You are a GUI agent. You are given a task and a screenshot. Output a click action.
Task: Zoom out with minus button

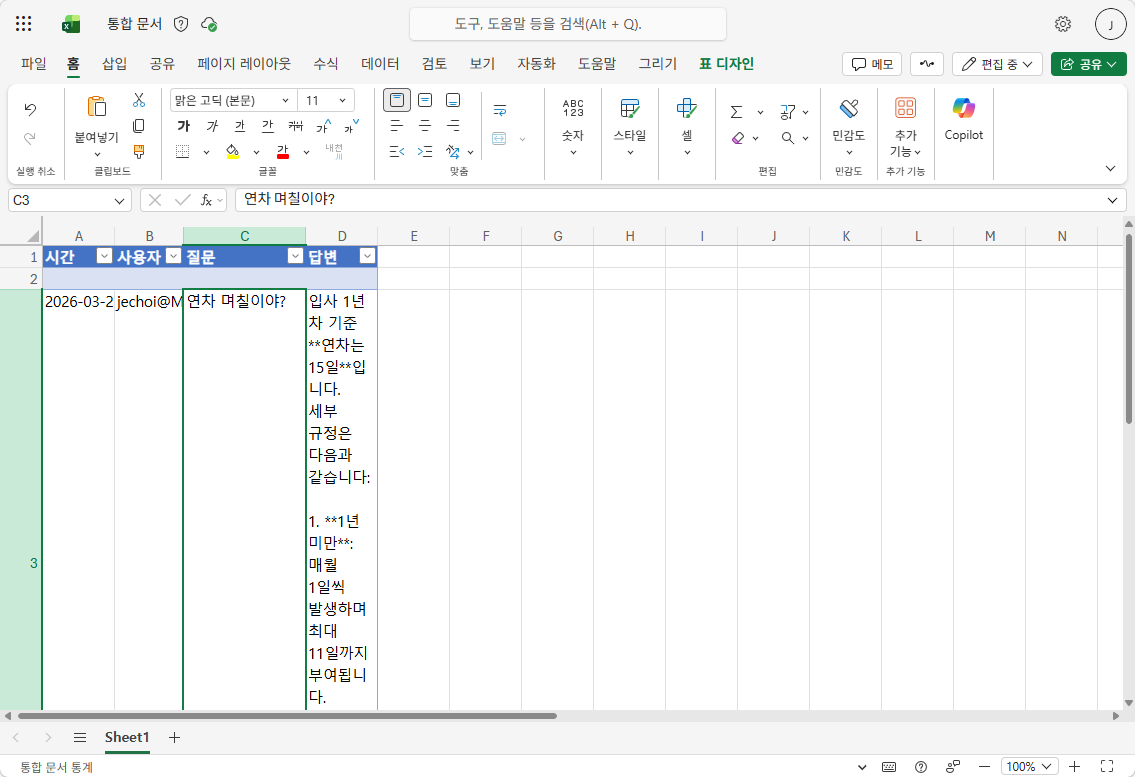click(x=984, y=766)
